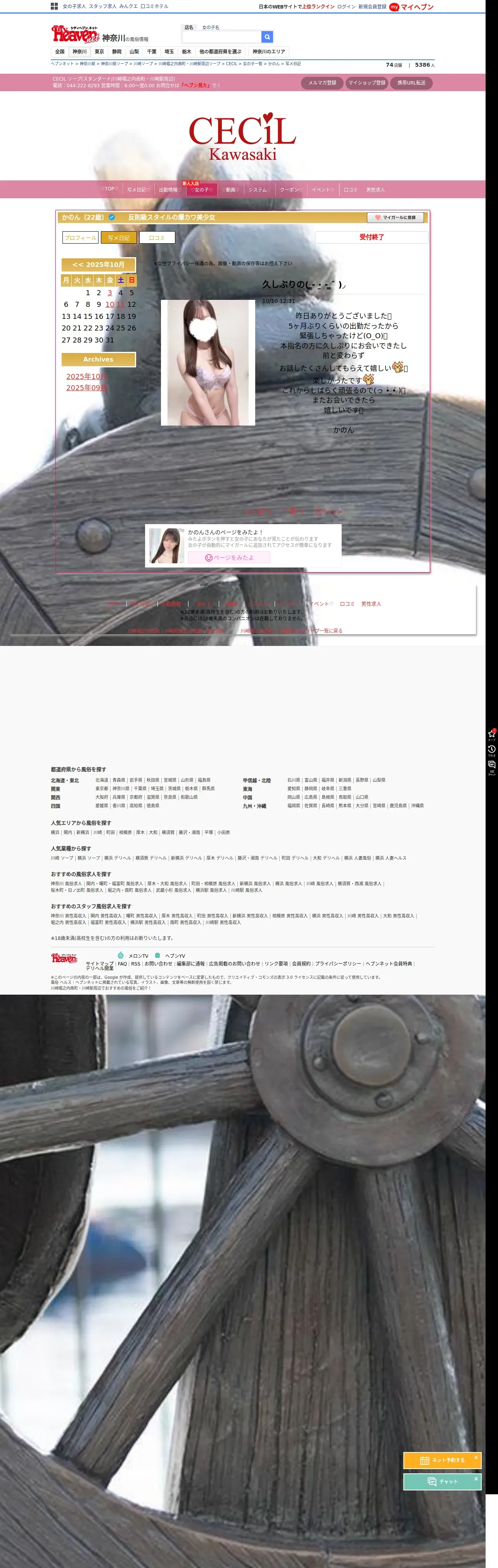Select the 写メ日記 profile tab
This screenshot has width=498, height=1568.
pyautogui.click(x=119, y=238)
